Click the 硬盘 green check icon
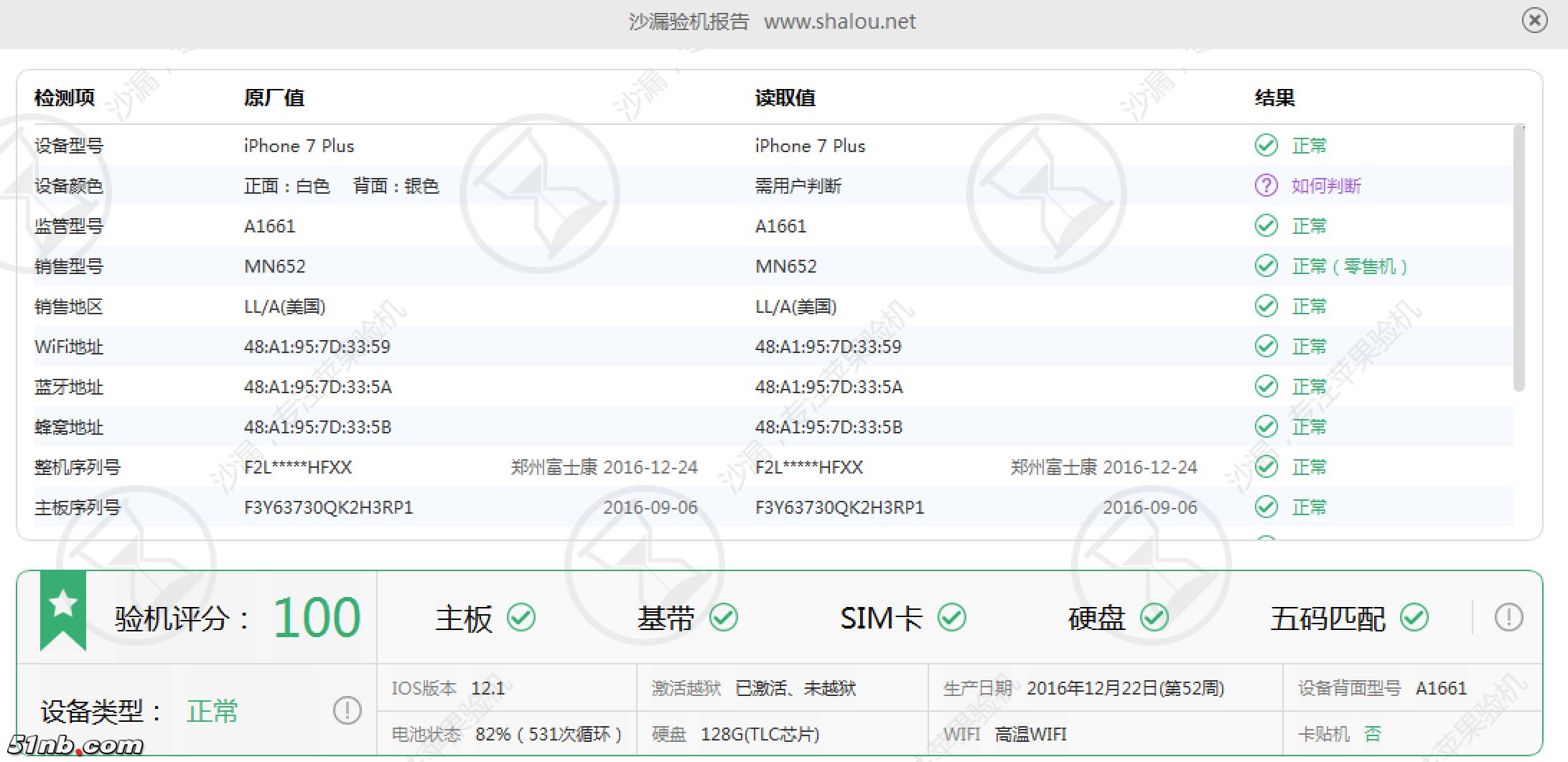Image resolution: width=1568 pixels, height=762 pixels. coord(1154,618)
